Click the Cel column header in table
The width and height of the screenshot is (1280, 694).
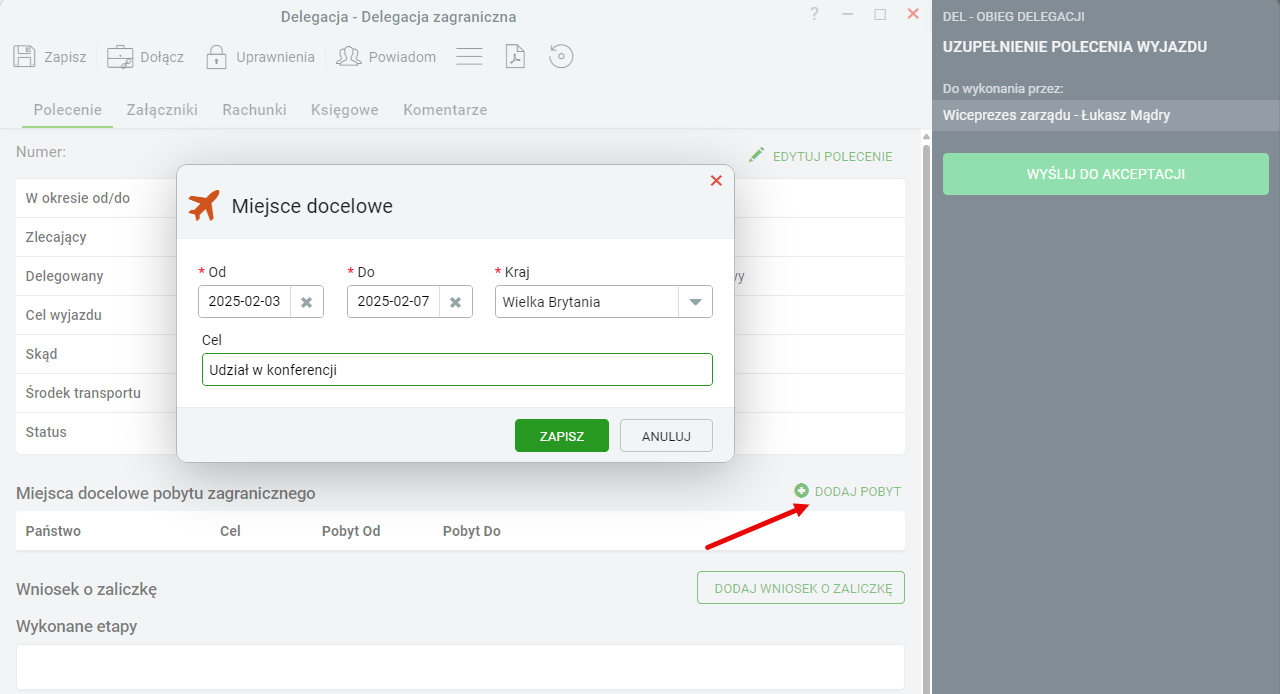coord(230,531)
